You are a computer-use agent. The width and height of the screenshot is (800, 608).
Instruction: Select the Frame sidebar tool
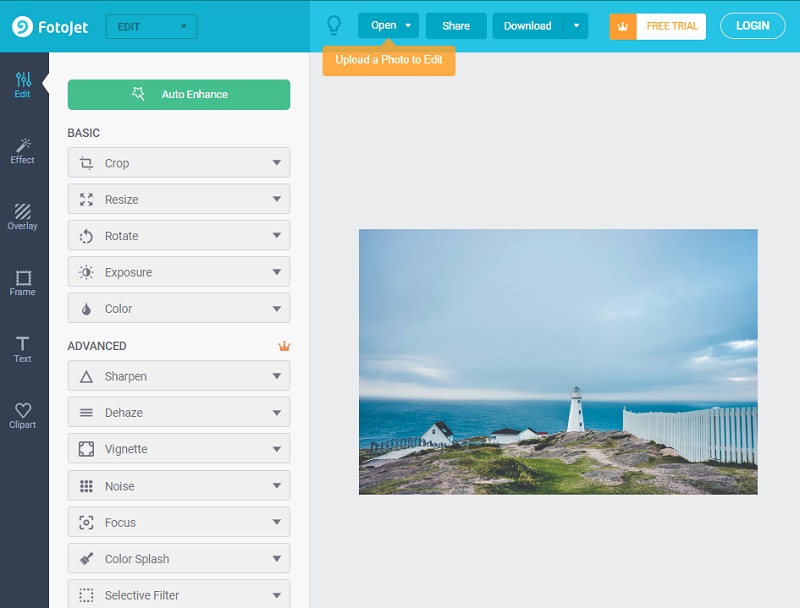click(23, 283)
